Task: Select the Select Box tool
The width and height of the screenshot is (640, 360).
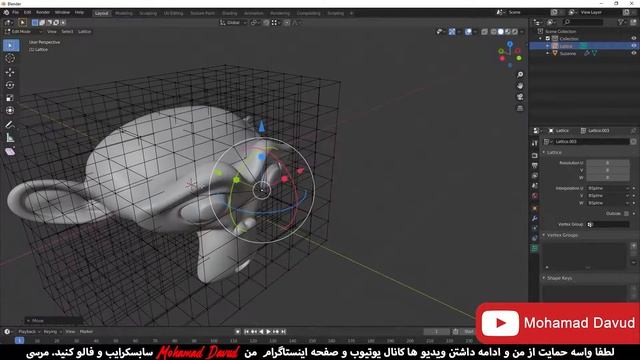Action: coord(11,45)
